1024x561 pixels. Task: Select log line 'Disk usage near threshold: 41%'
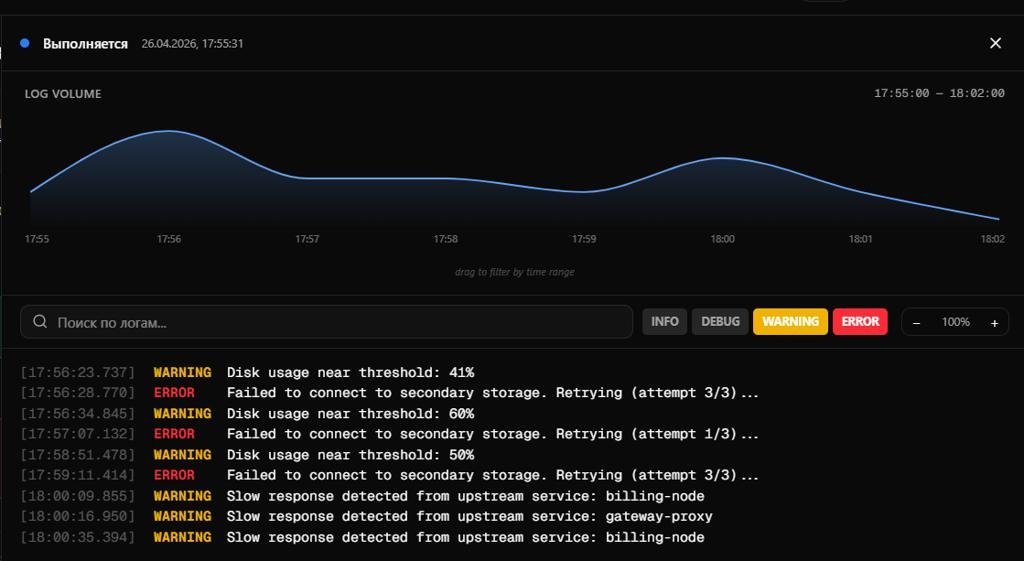pos(350,372)
